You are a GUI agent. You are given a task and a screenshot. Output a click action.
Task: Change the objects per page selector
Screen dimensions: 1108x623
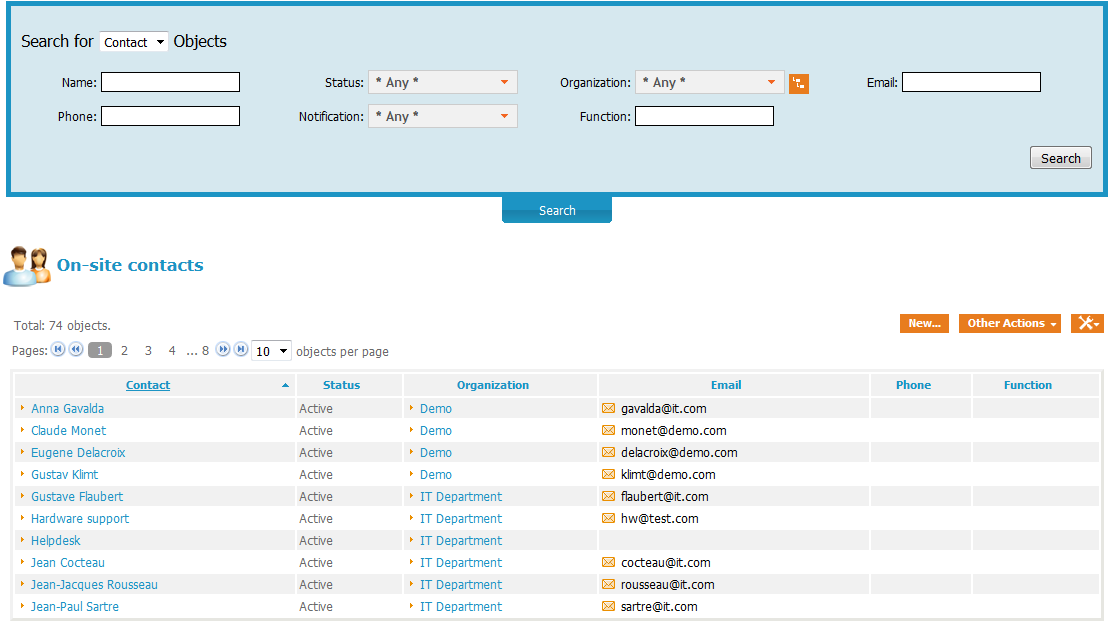tap(271, 351)
